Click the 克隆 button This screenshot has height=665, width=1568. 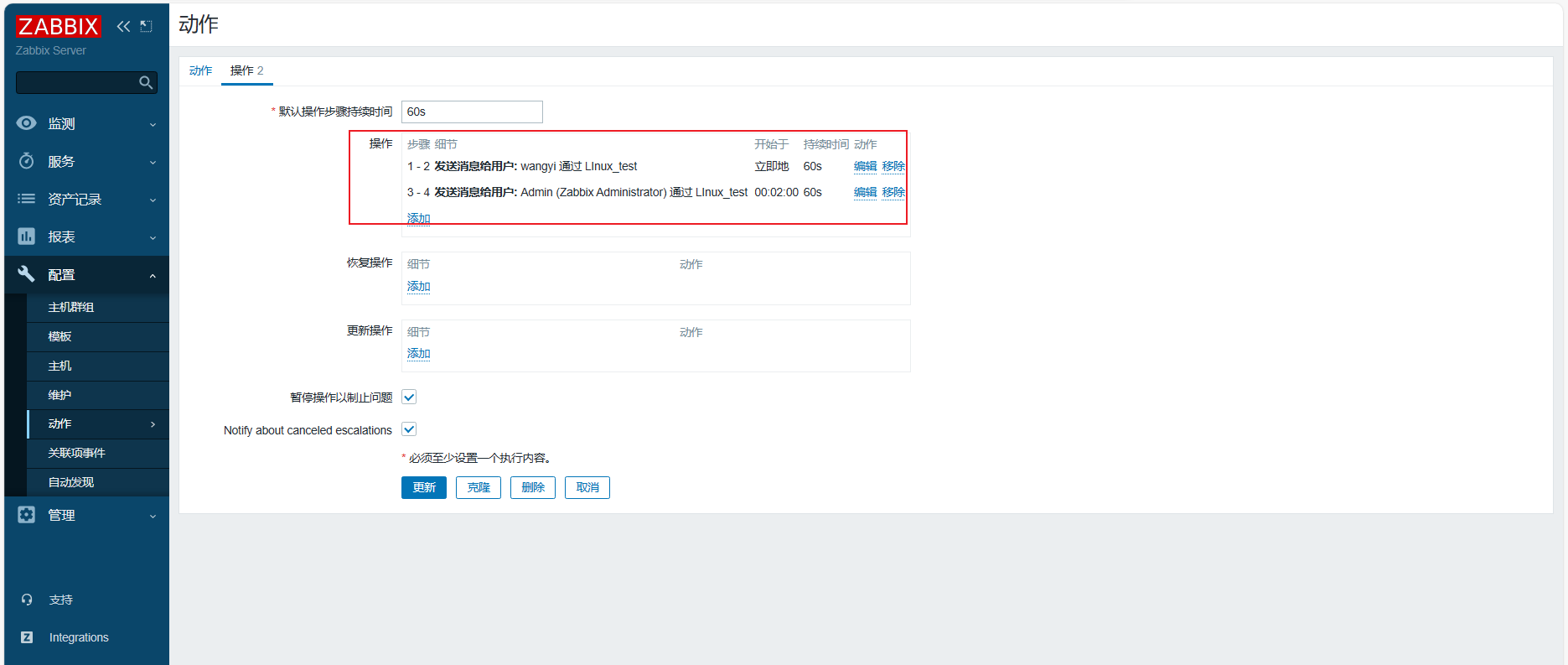479,487
